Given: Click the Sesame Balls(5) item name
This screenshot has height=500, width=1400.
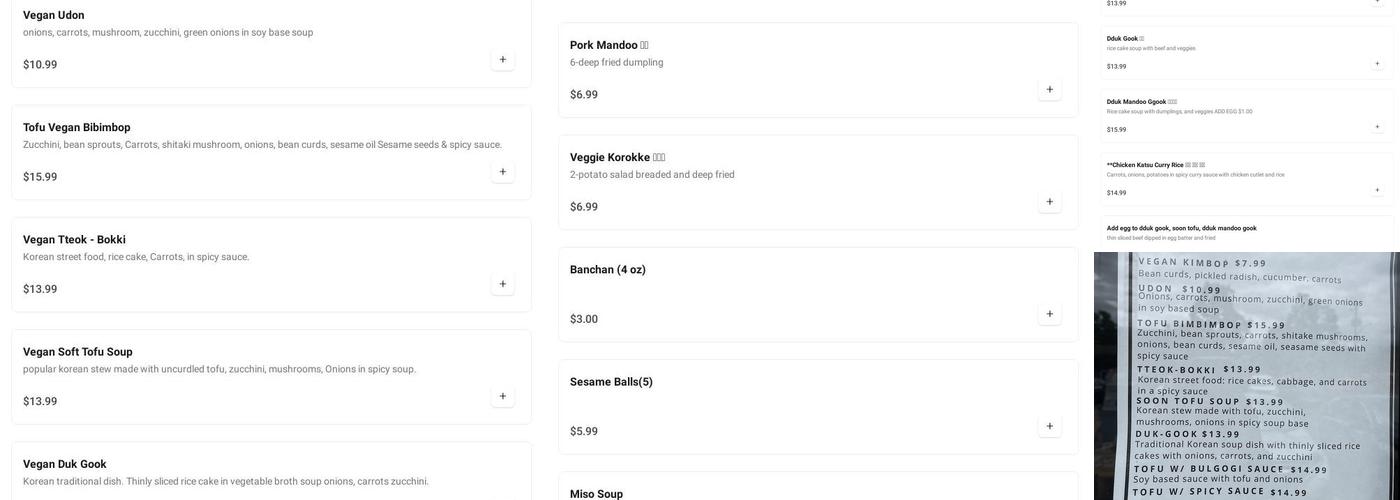Looking at the screenshot, I should (611, 382).
